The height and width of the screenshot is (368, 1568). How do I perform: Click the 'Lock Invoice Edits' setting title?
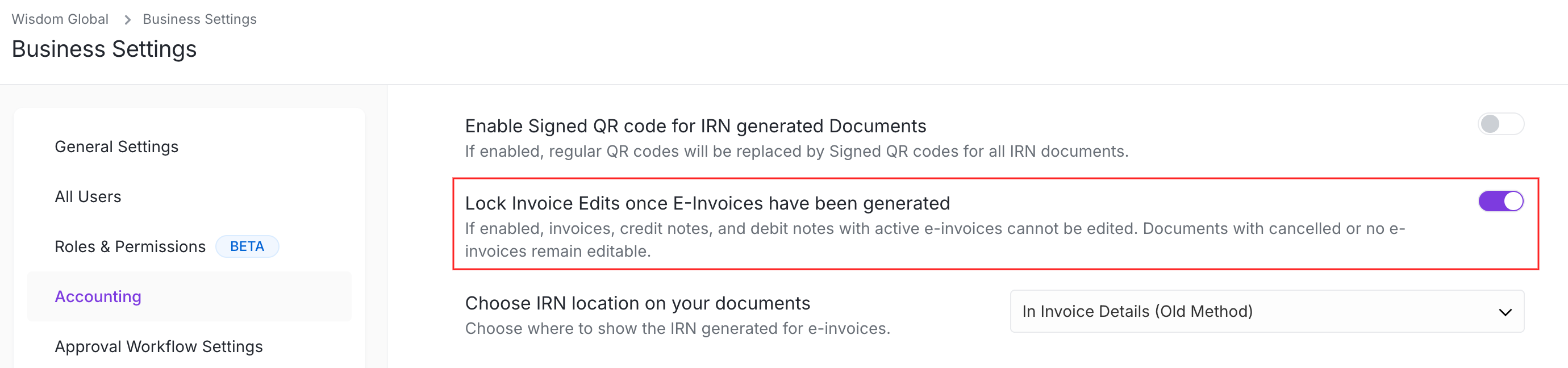pos(707,203)
